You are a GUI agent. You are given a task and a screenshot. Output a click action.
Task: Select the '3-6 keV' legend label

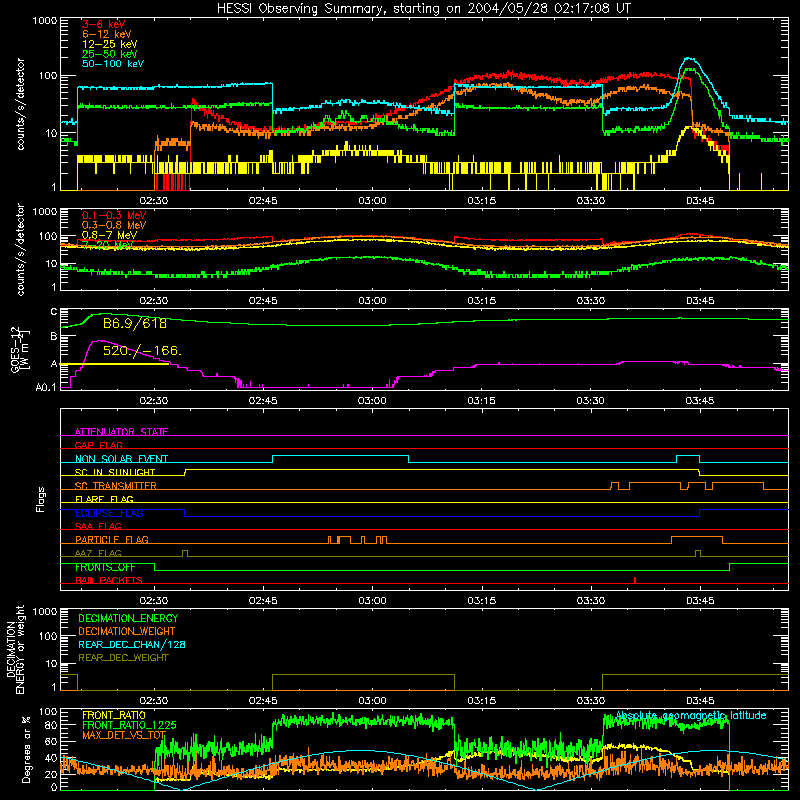pos(104,24)
